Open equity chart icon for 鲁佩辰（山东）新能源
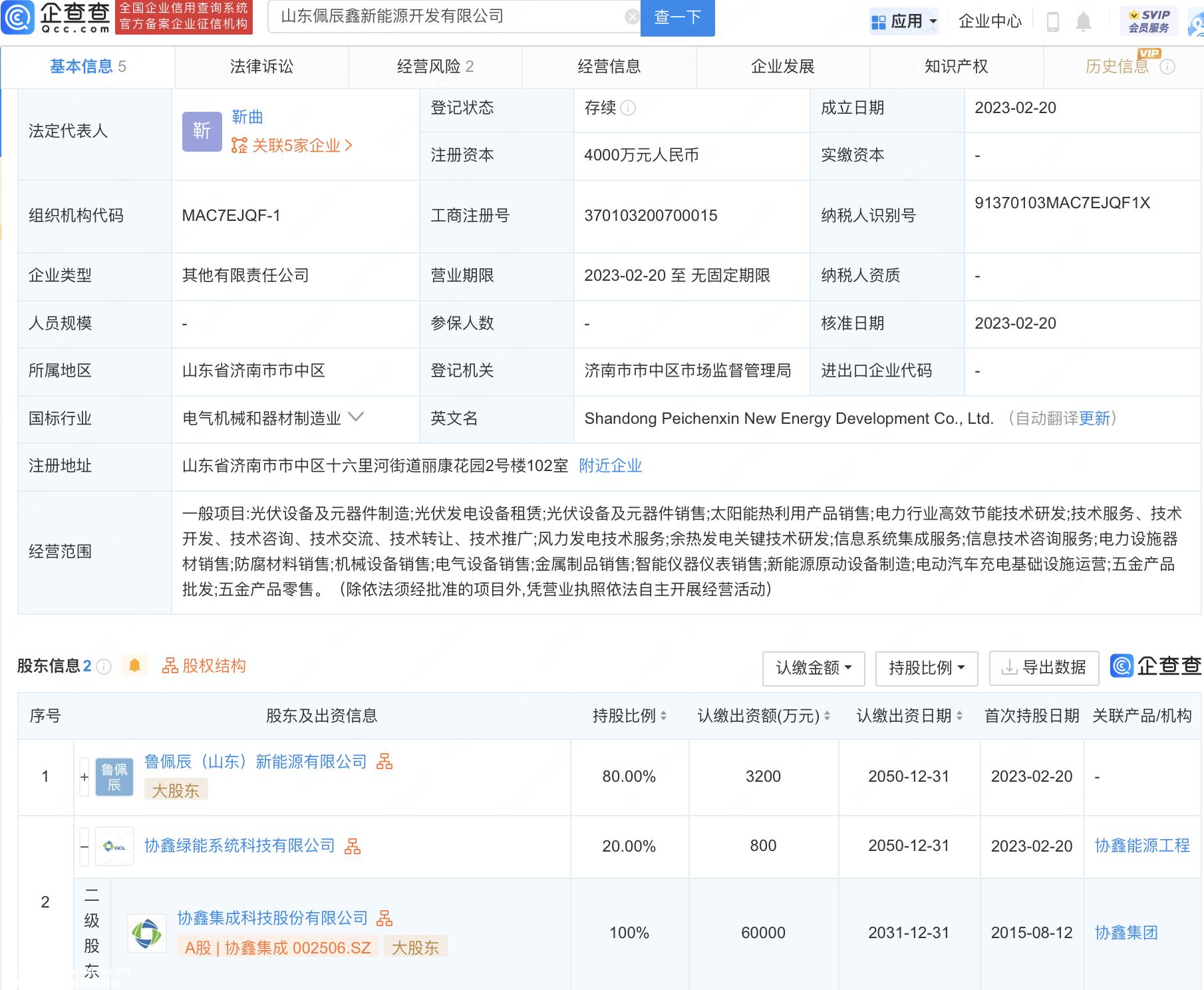This screenshot has height=990, width=1204. (384, 762)
